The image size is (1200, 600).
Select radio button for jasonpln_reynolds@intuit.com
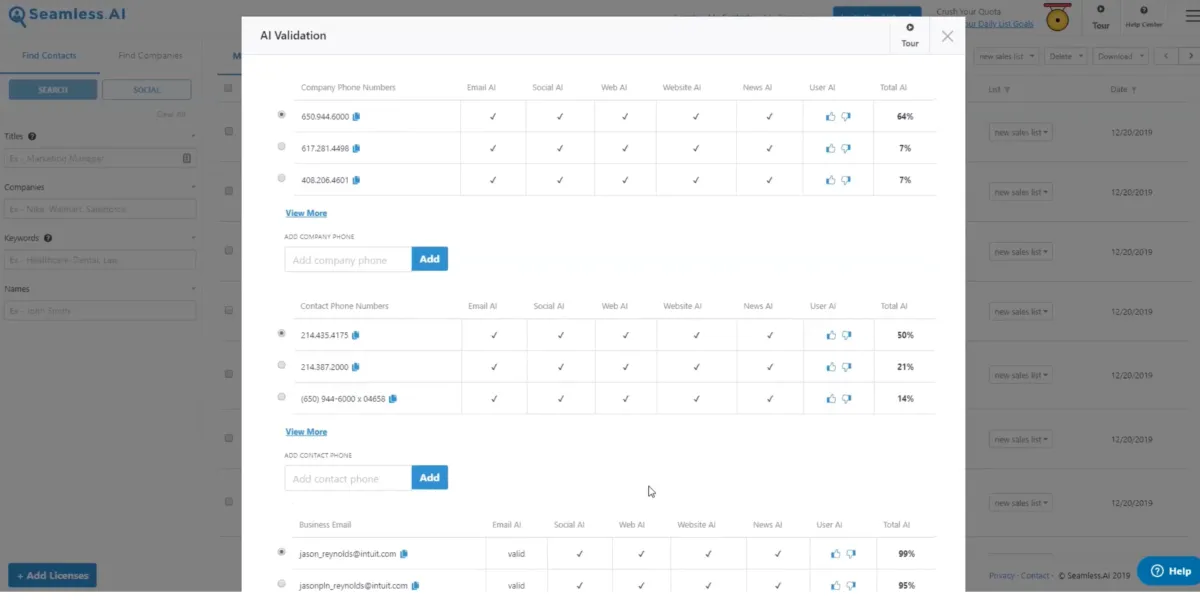tap(281, 584)
